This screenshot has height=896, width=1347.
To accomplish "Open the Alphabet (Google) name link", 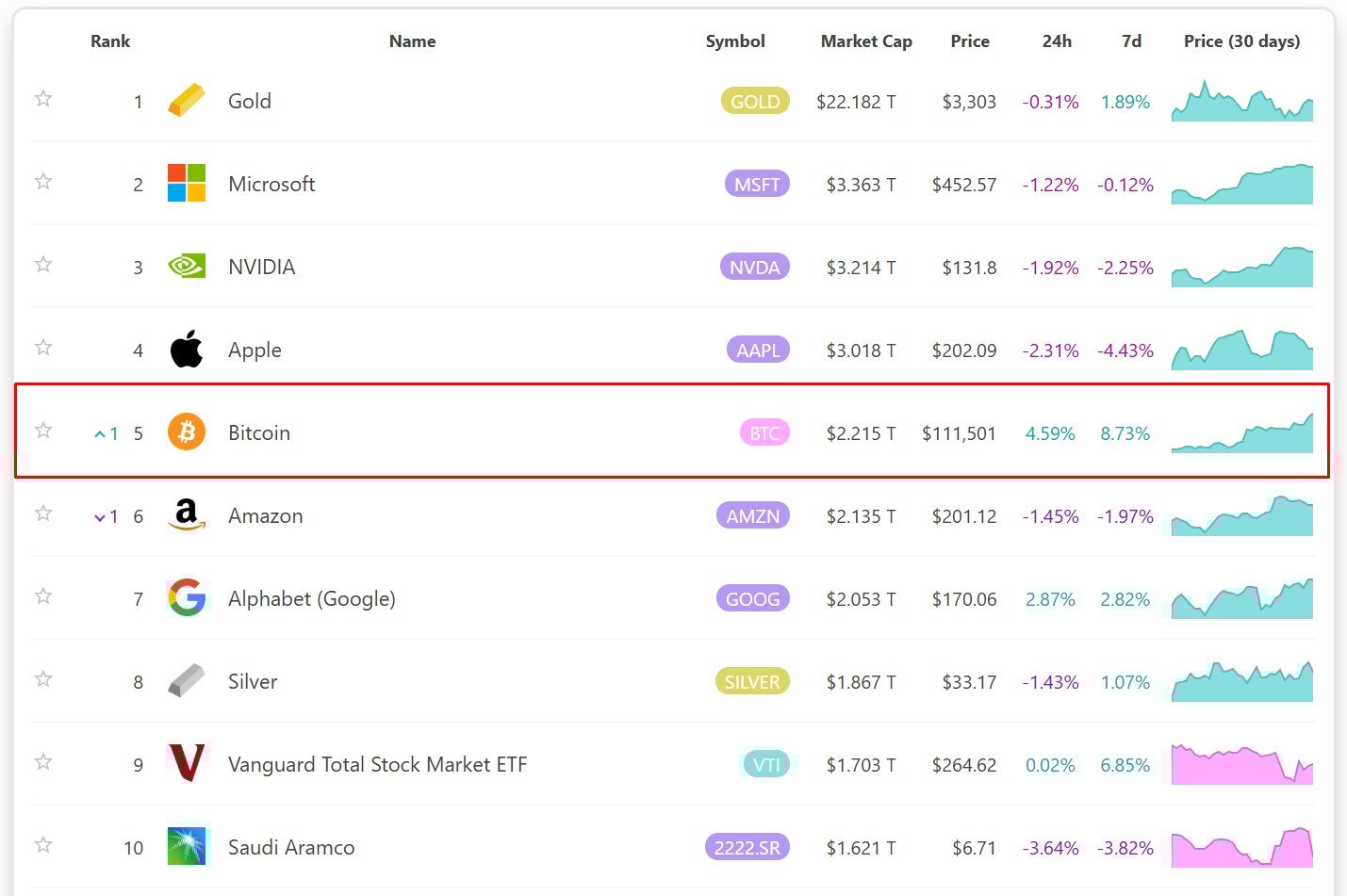I will [312, 598].
